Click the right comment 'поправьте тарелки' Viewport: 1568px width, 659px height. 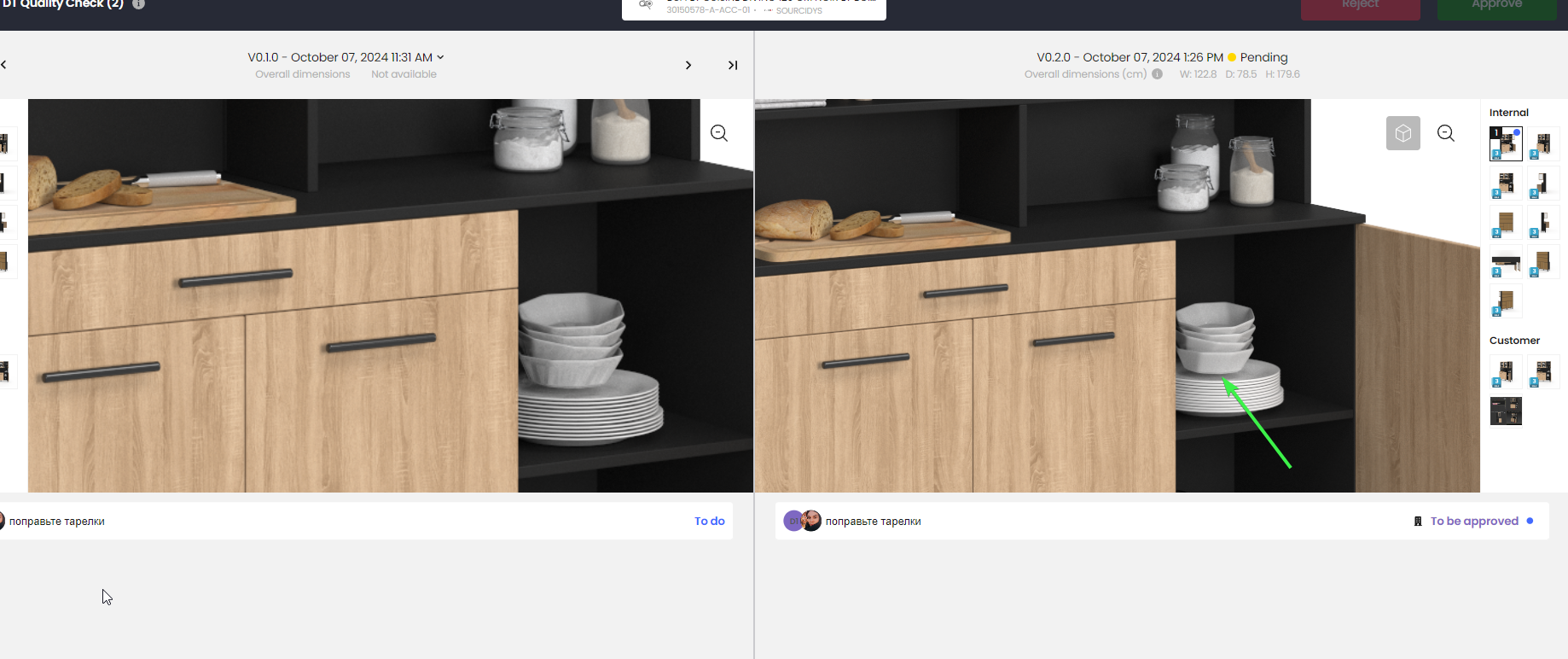(874, 521)
